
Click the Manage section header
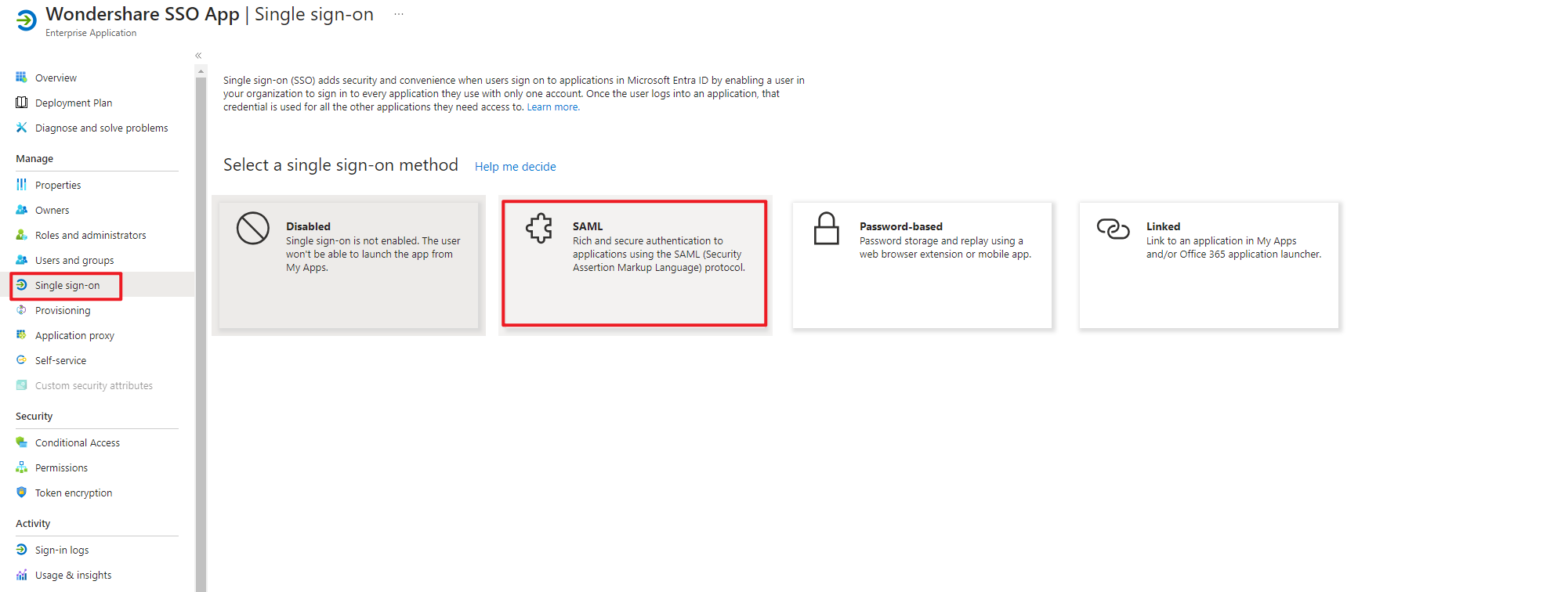click(x=34, y=158)
